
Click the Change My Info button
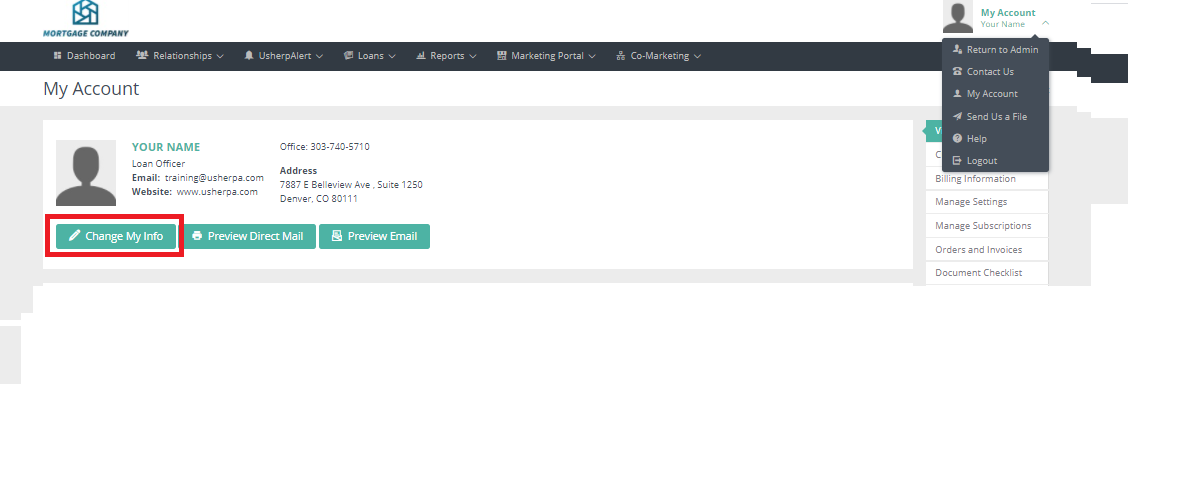click(115, 236)
